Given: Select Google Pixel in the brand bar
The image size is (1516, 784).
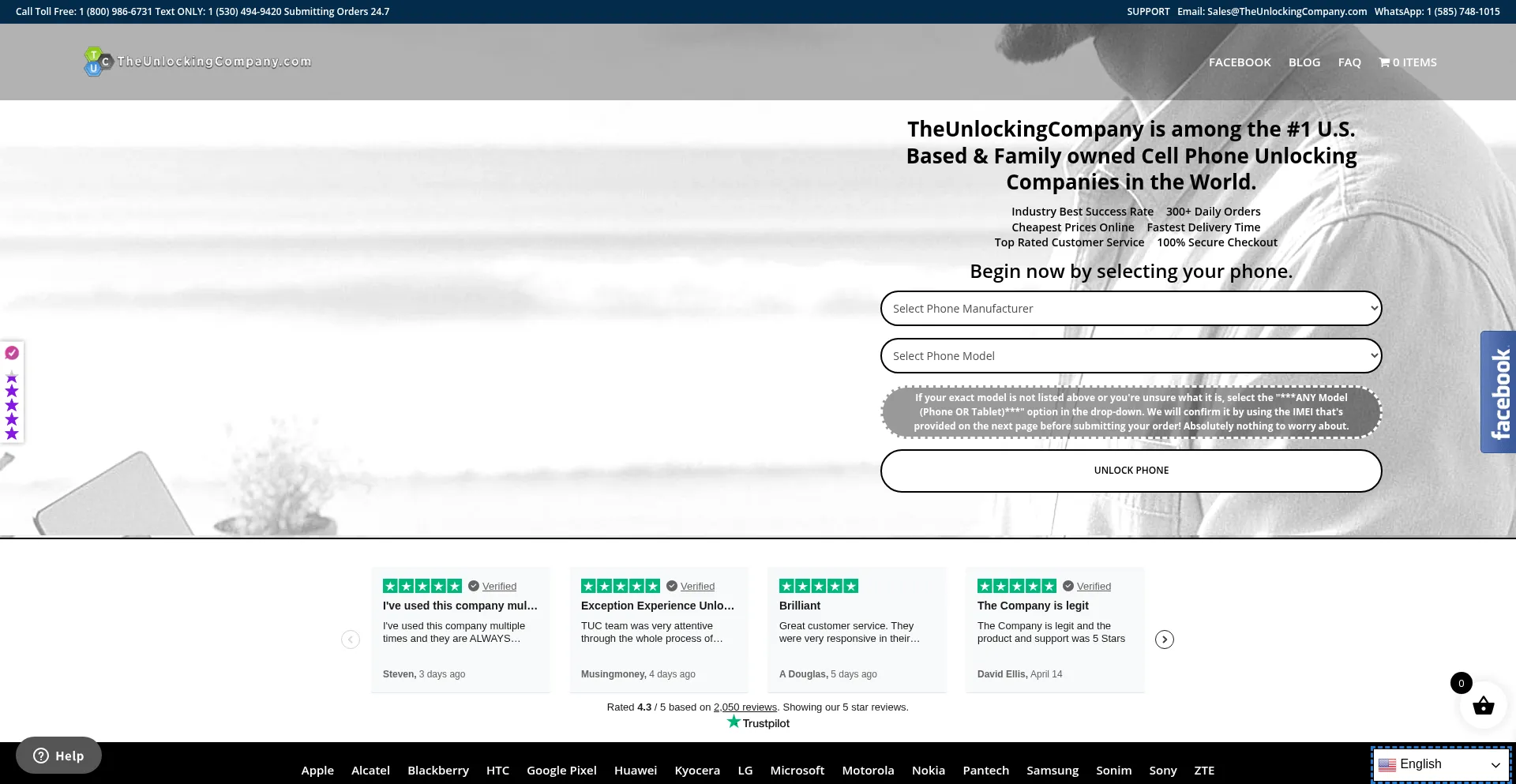Looking at the screenshot, I should point(561,771).
